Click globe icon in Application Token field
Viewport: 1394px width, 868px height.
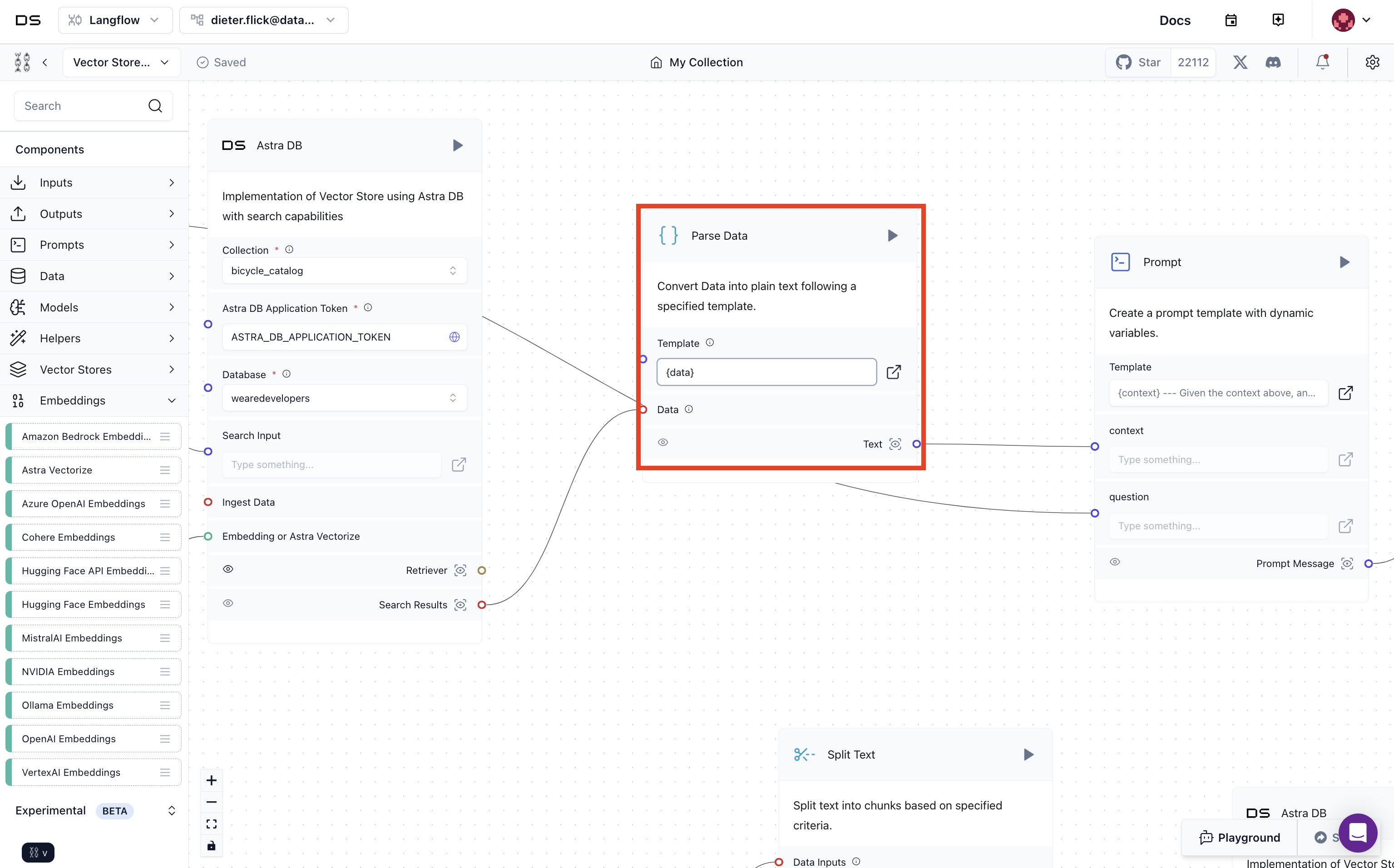(x=454, y=337)
